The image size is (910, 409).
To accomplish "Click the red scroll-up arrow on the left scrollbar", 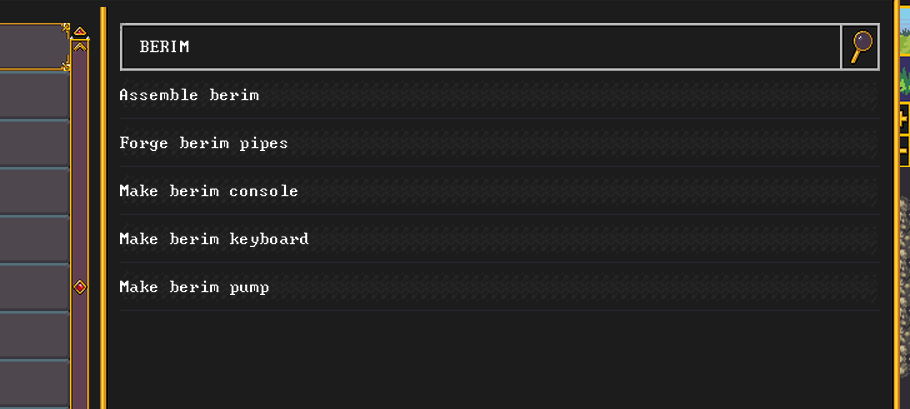I will tap(80, 31).
